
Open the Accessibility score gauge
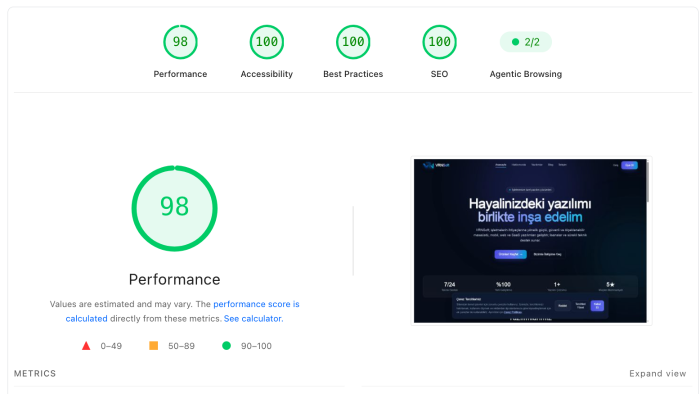click(267, 42)
